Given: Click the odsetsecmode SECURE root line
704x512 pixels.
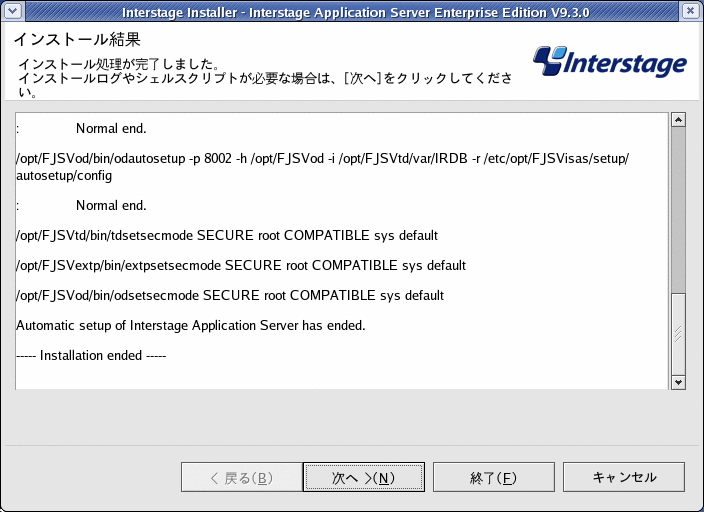Looking at the screenshot, I should coord(230,296).
